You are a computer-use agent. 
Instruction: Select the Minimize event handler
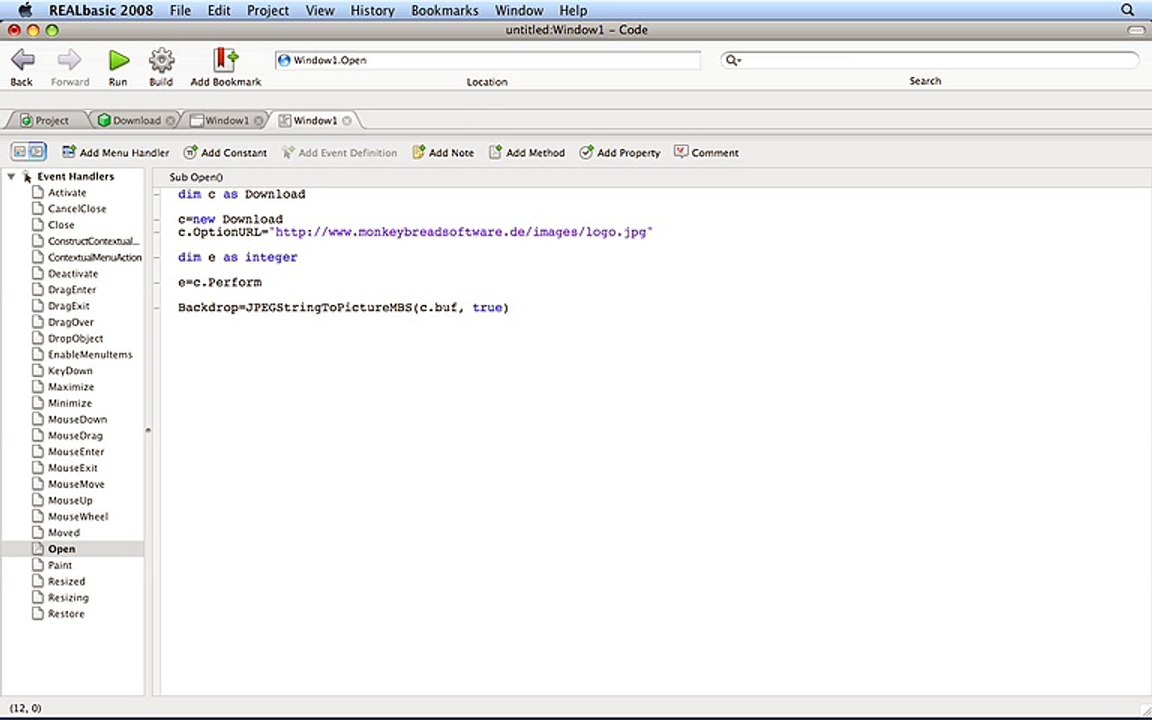(x=72, y=403)
